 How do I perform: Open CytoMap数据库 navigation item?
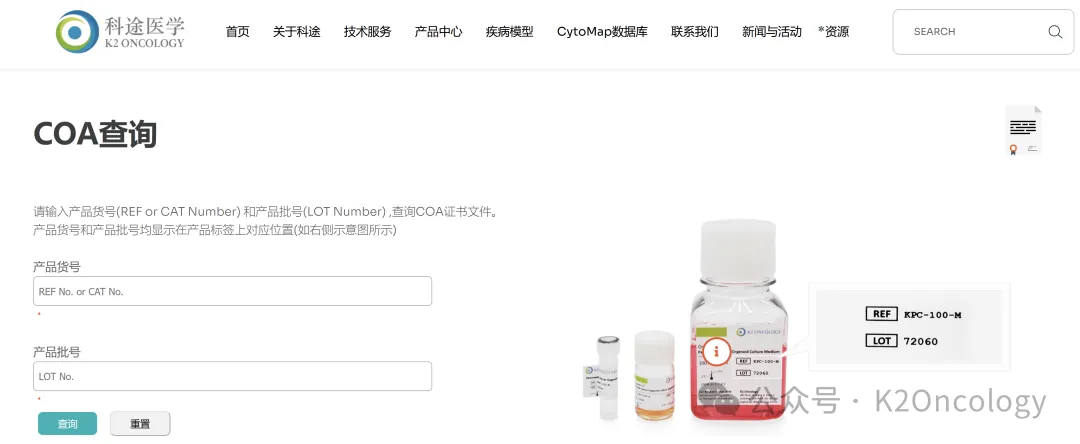click(603, 32)
